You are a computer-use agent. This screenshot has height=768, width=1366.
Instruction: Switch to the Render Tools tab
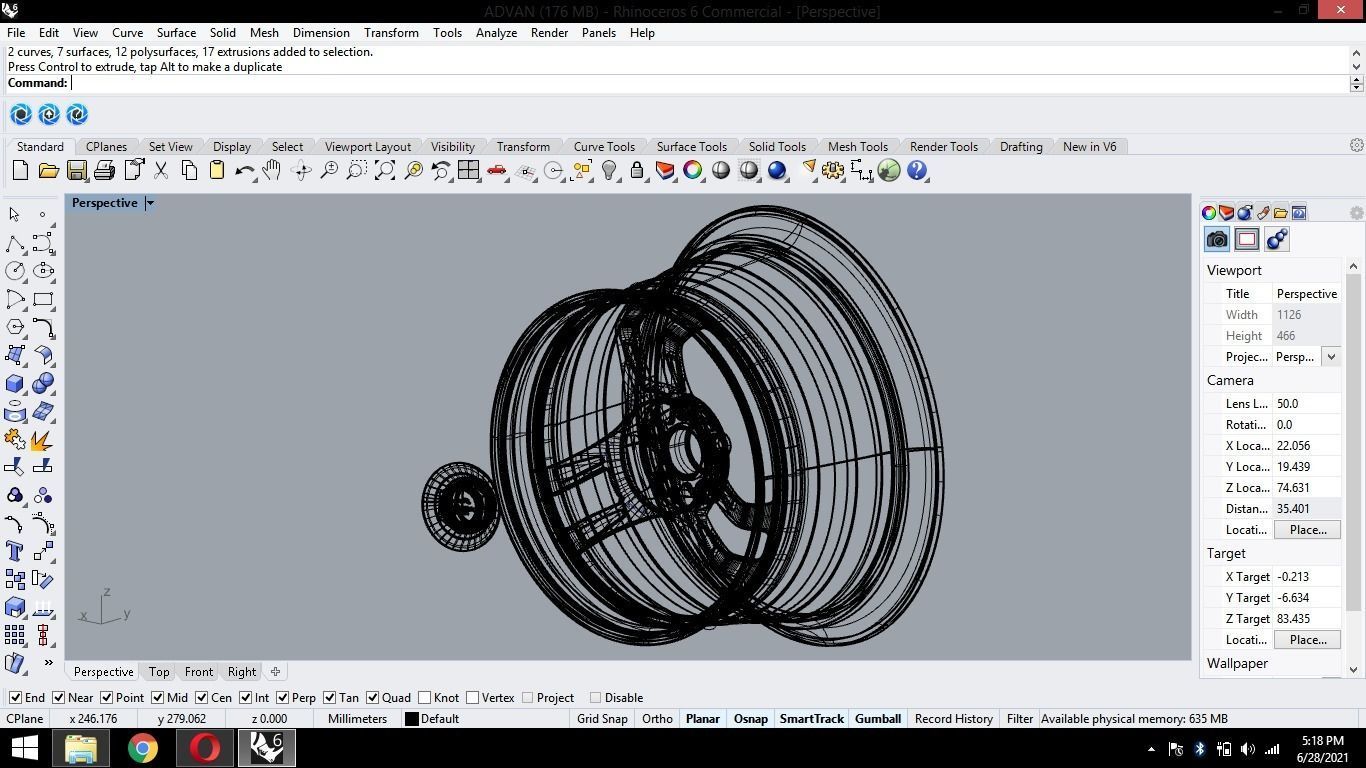[x=944, y=146]
